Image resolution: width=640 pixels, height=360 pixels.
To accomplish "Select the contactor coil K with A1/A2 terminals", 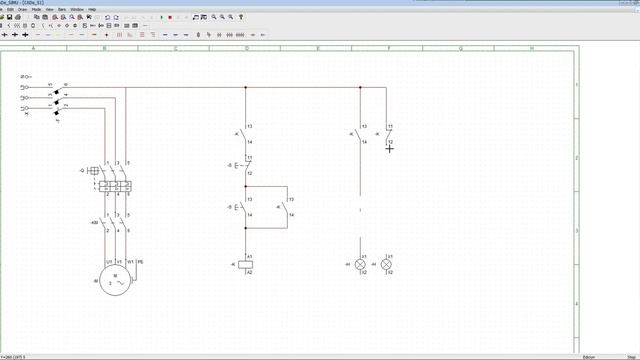I will (245, 264).
